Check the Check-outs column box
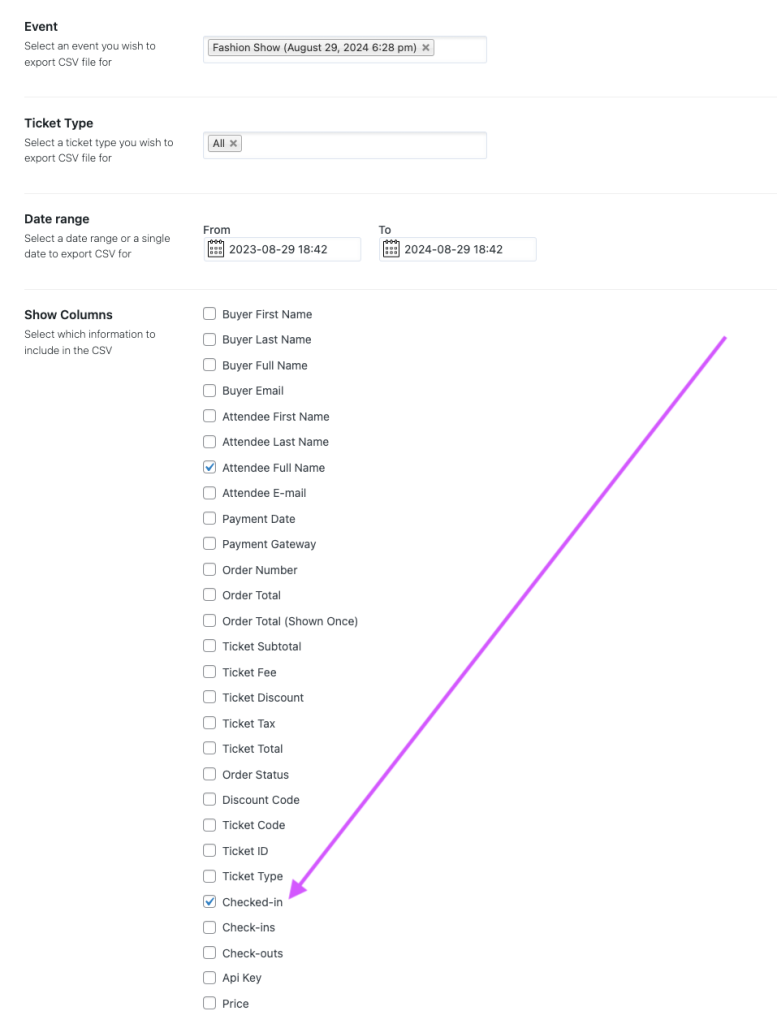 click(210, 953)
